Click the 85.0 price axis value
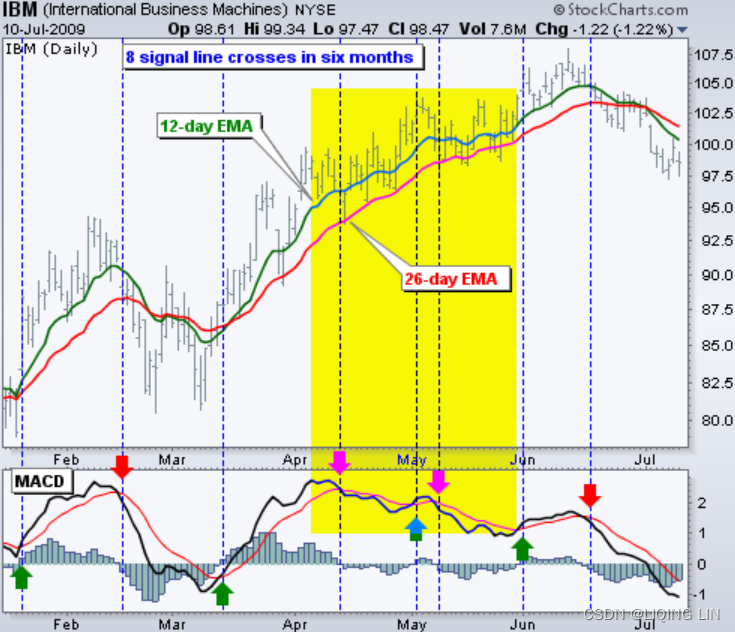 [x=717, y=346]
